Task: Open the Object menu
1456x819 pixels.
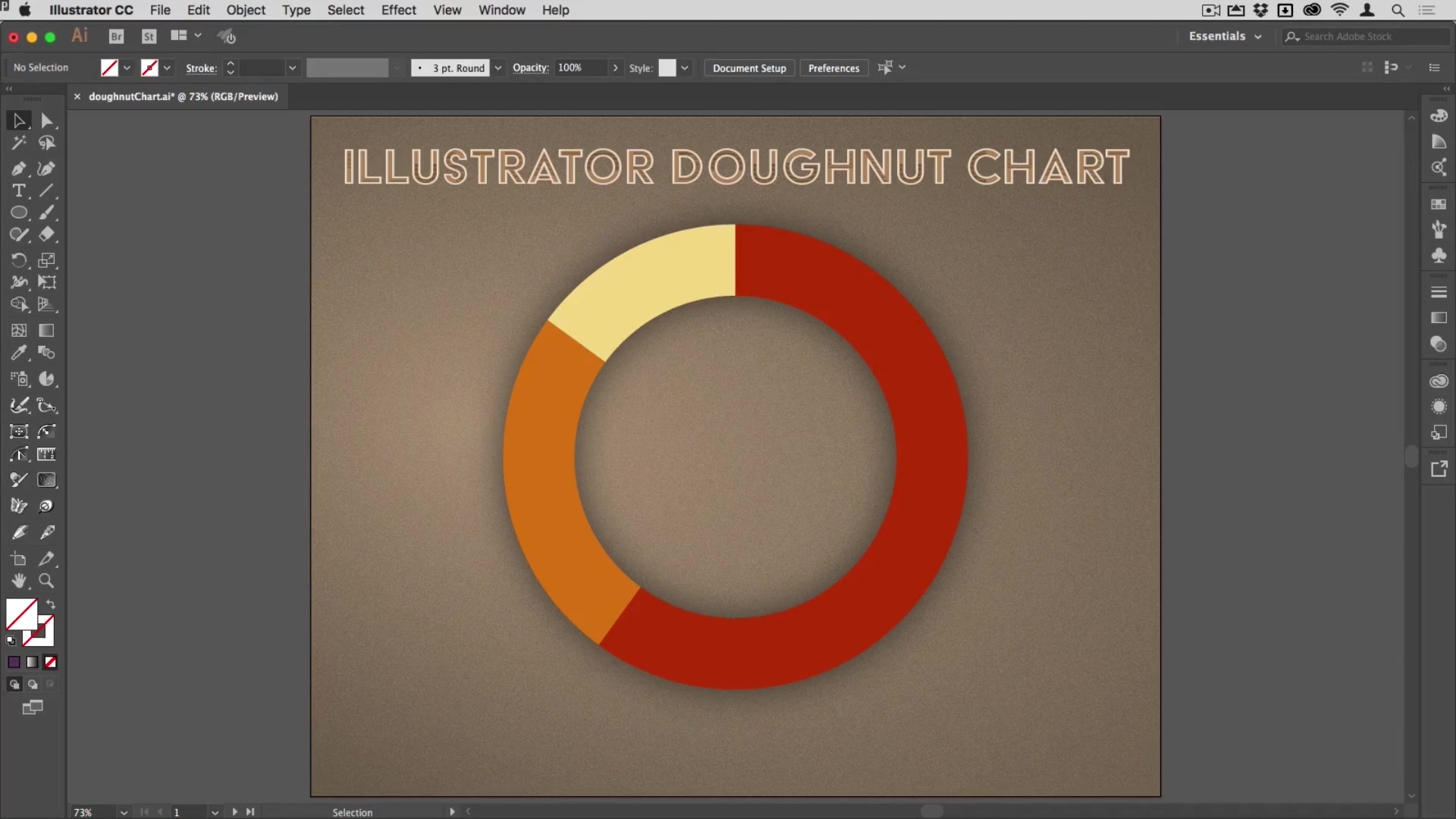Action: [x=246, y=10]
